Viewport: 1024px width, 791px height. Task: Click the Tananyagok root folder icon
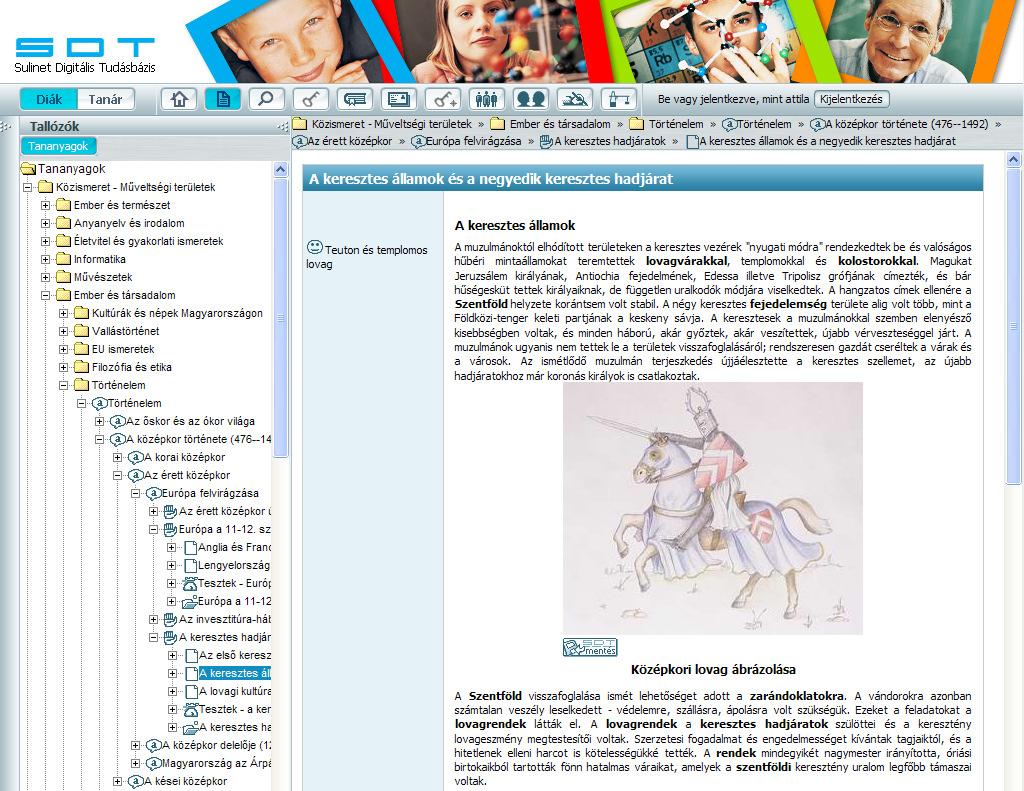(28, 169)
